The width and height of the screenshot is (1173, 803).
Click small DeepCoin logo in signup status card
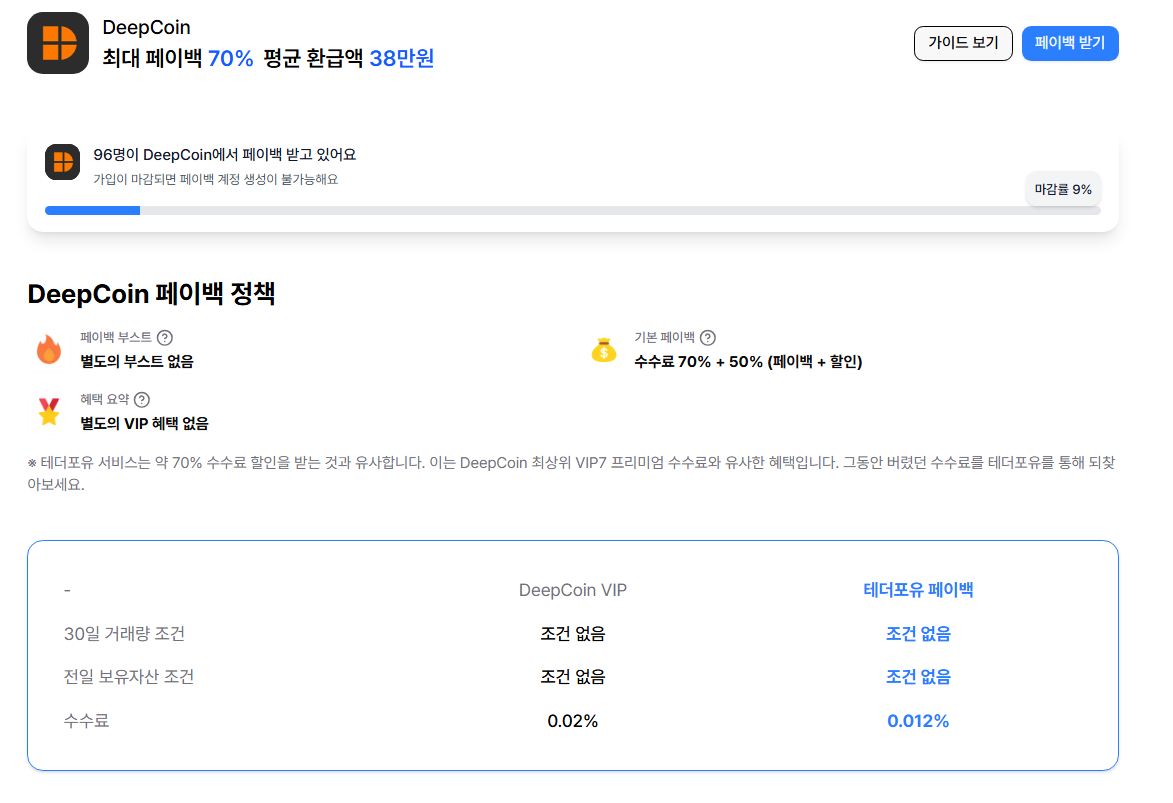coord(62,162)
